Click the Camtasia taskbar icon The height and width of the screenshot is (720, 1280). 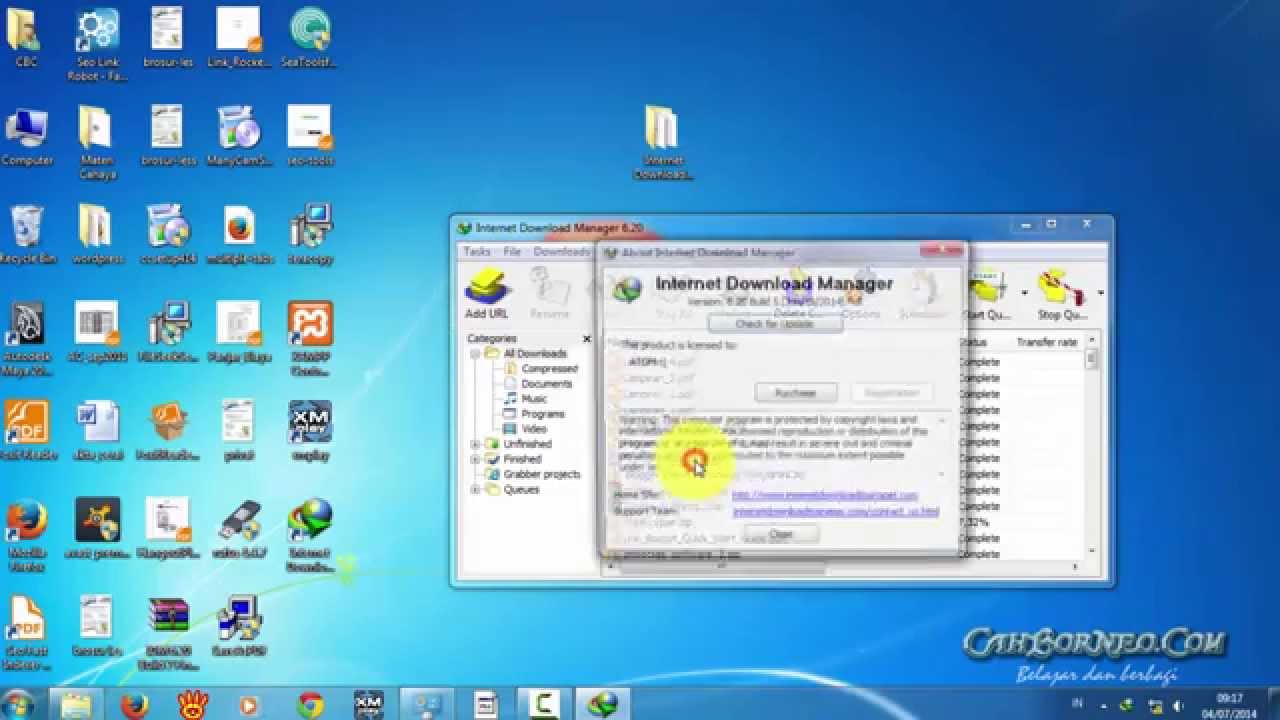tap(545, 705)
